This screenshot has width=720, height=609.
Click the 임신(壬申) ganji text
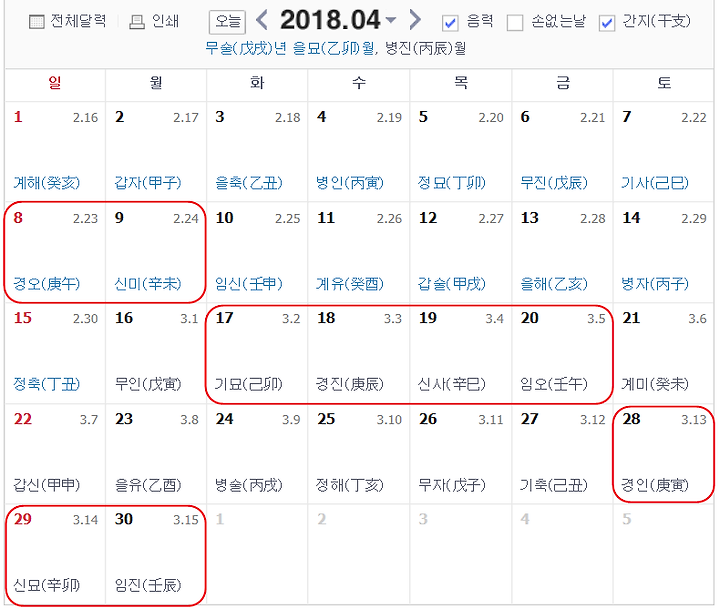(249, 284)
